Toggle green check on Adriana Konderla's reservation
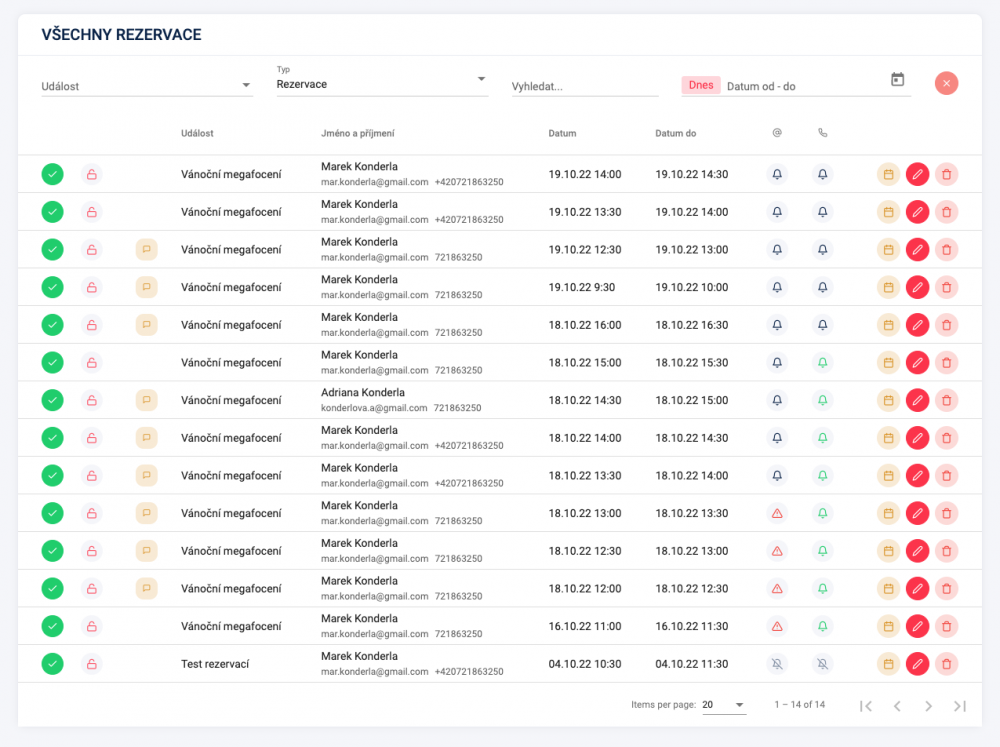Screen dimensions: 1000x747 tap(52, 400)
